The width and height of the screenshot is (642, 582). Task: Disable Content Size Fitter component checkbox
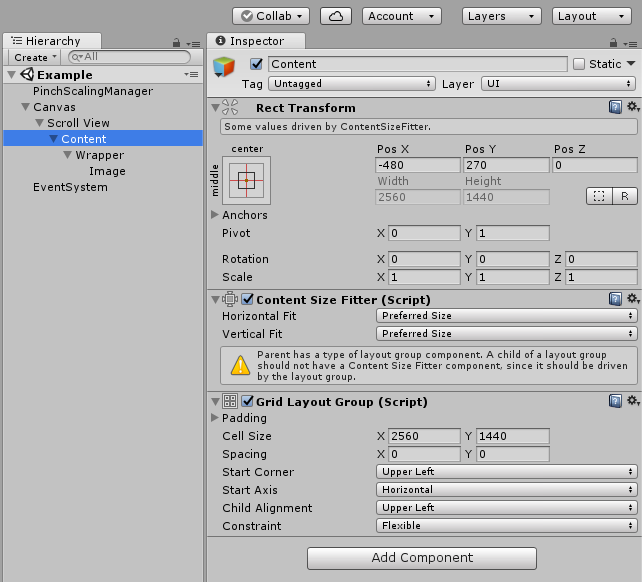click(x=247, y=299)
